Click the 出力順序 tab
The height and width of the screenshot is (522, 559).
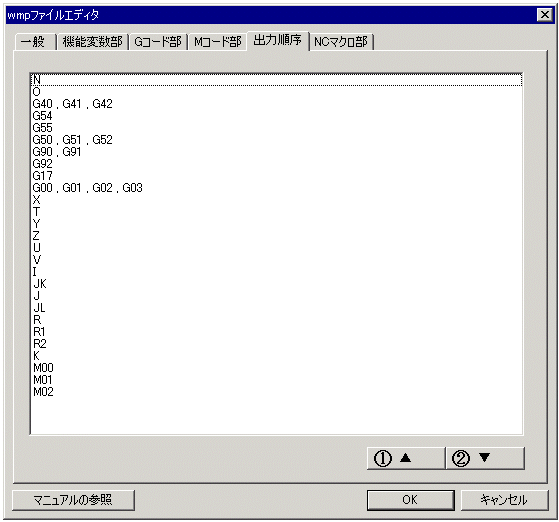coord(277,40)
